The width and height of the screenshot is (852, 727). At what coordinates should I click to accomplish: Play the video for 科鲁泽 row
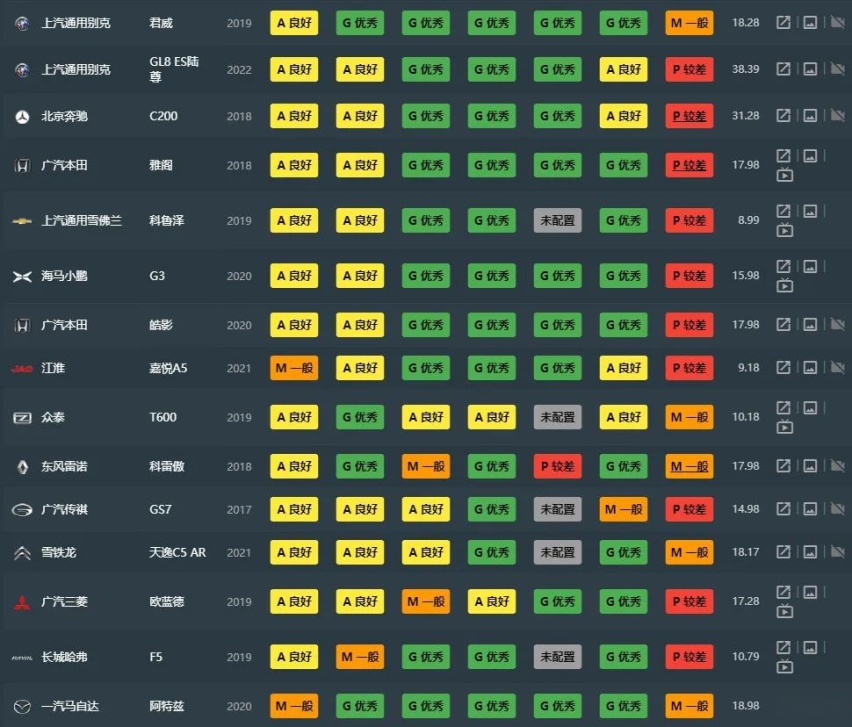pyautogui.click(x=785, y=230)
